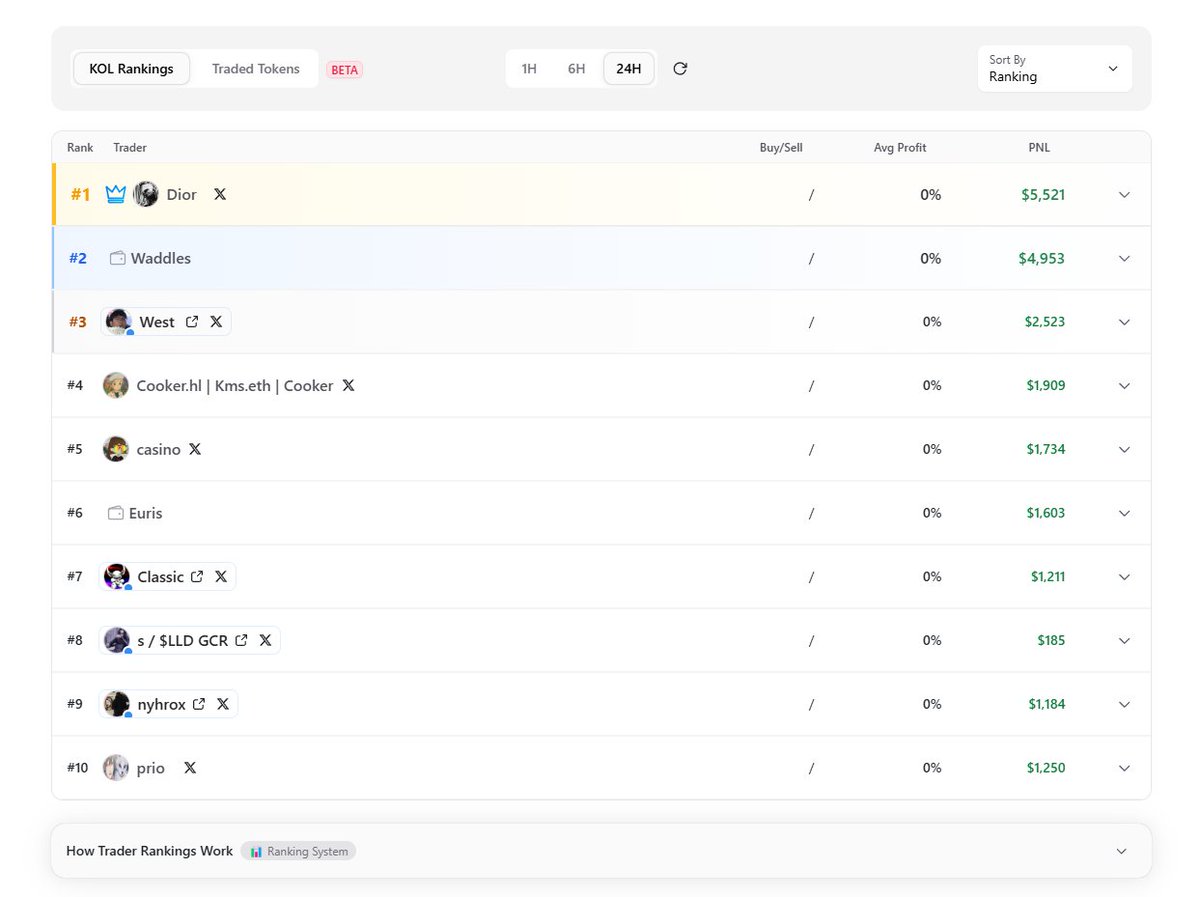Open West's external link icon
Screen dimensions: 1200x897
pyautogui.click(x=192, y=322)
